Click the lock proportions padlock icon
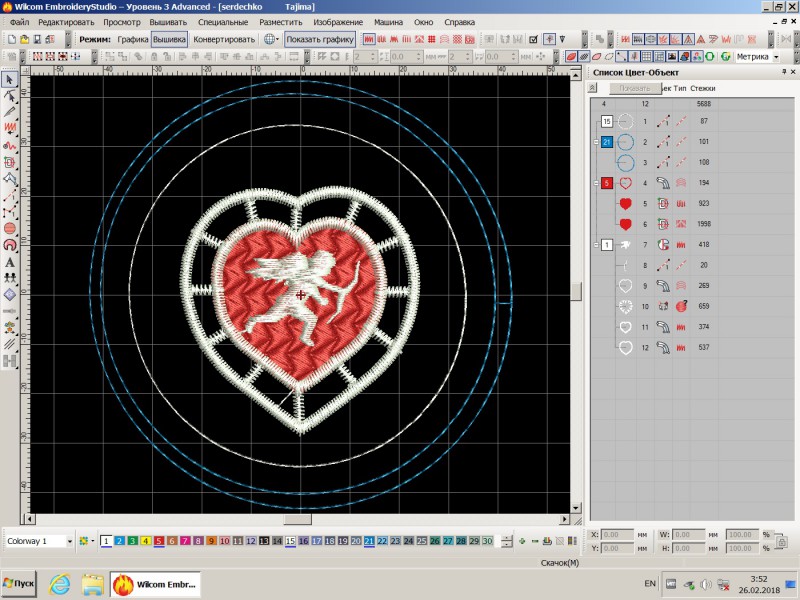The height and width of the screenshot is (600, 800). [x=781, y=541]
